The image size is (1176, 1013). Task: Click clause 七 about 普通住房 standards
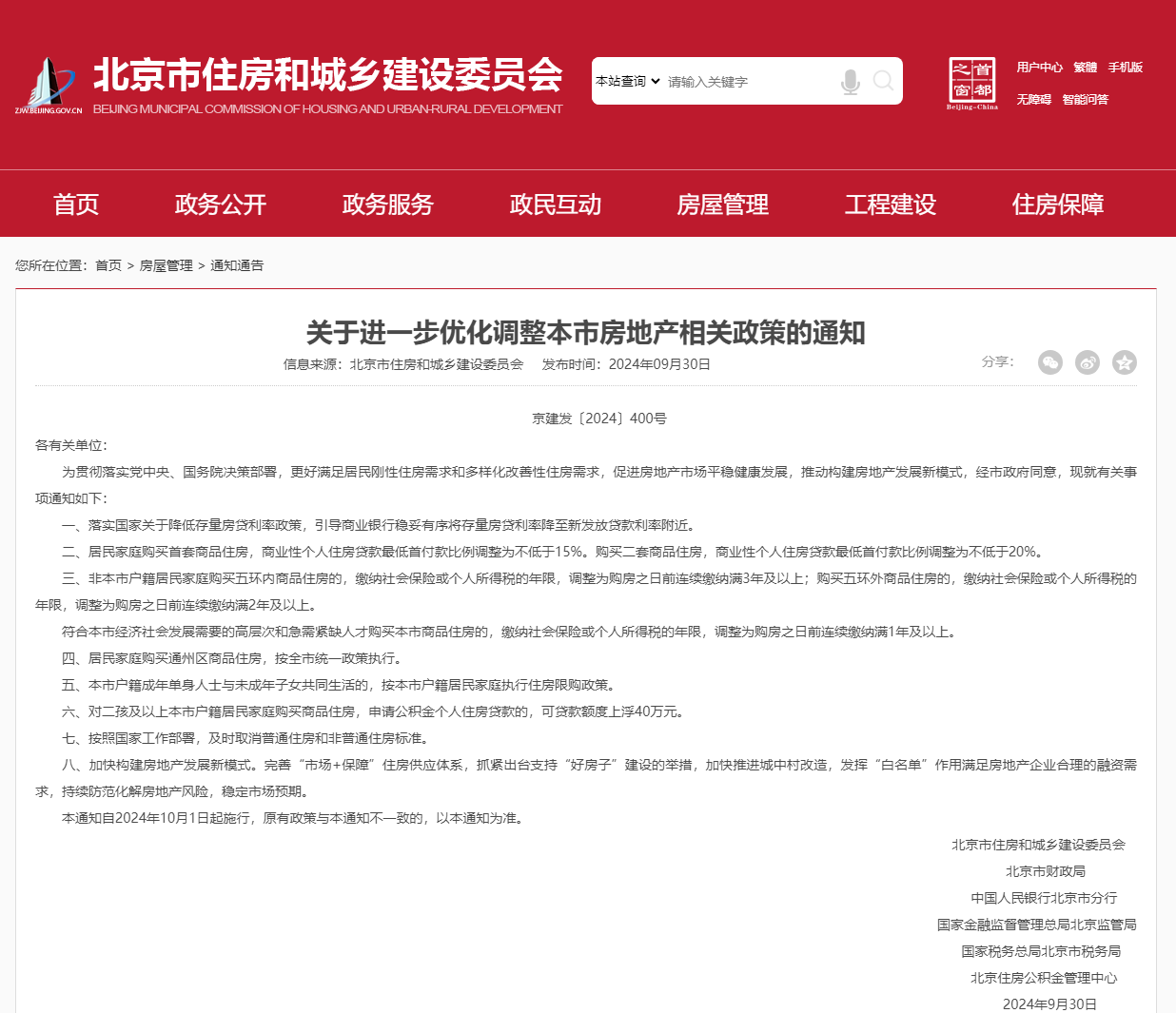pyautogui.click(x=246, y=738)
